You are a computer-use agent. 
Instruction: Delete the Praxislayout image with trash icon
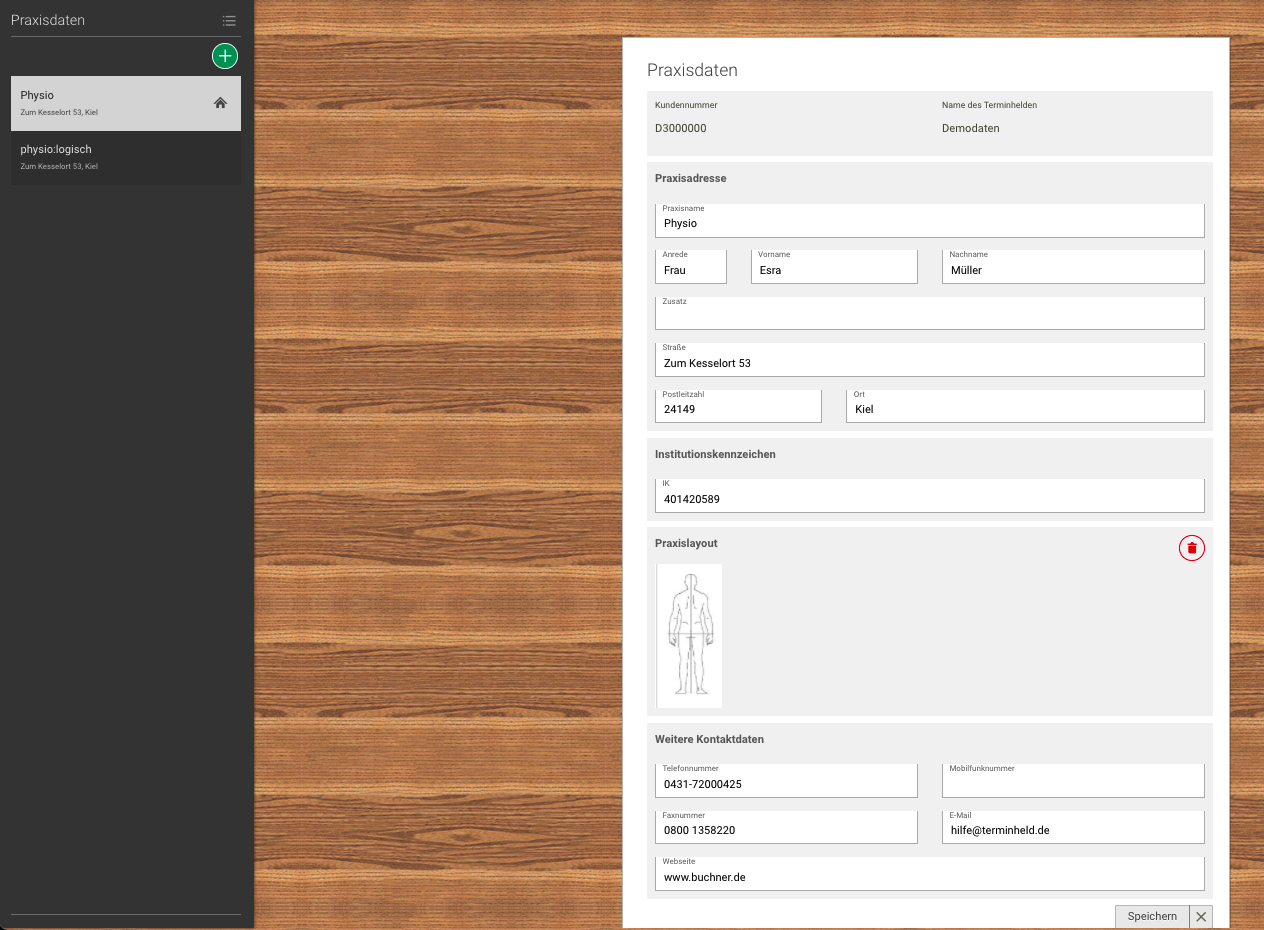1191,548
